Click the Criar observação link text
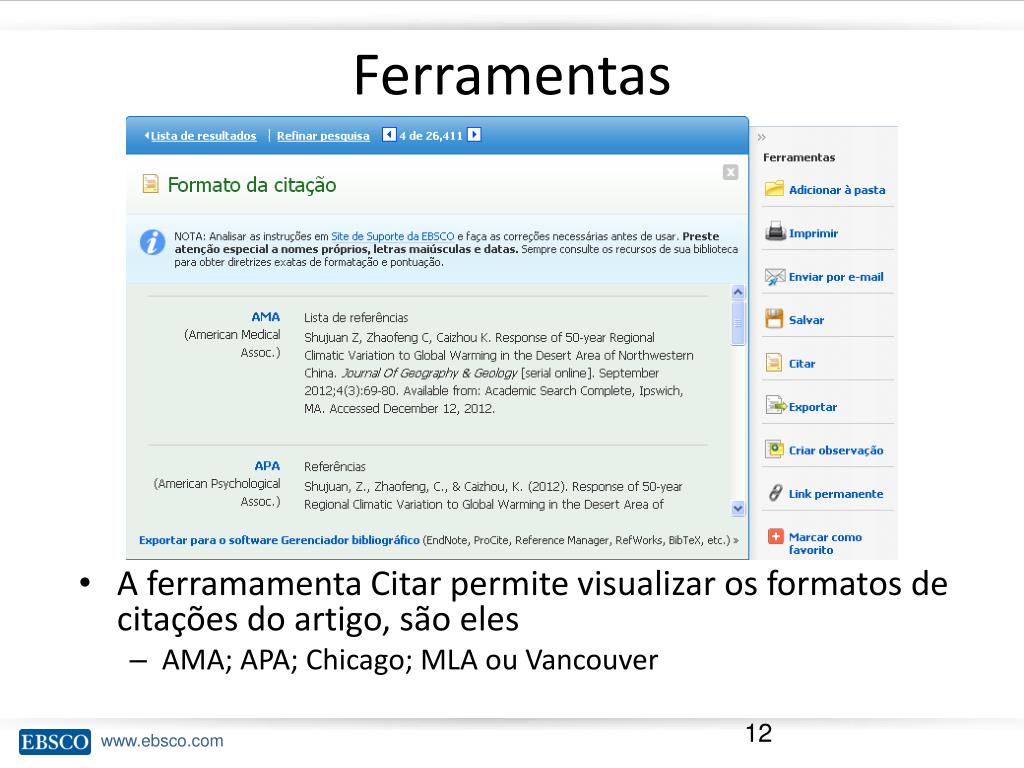 [x=836, y=451]
